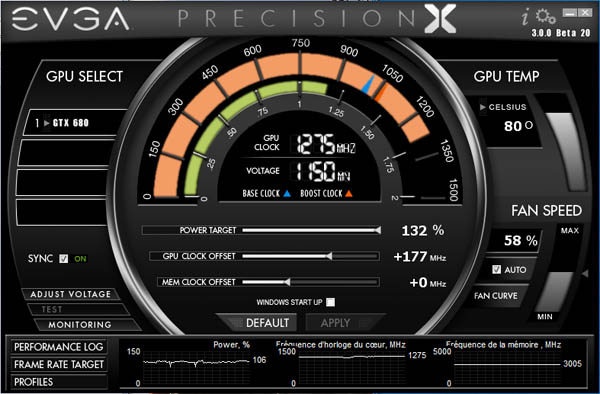The height and width of the screenshot is (394, 600).
Task: Click the 1150 mV voltage readout
Action: coord(324,171)
